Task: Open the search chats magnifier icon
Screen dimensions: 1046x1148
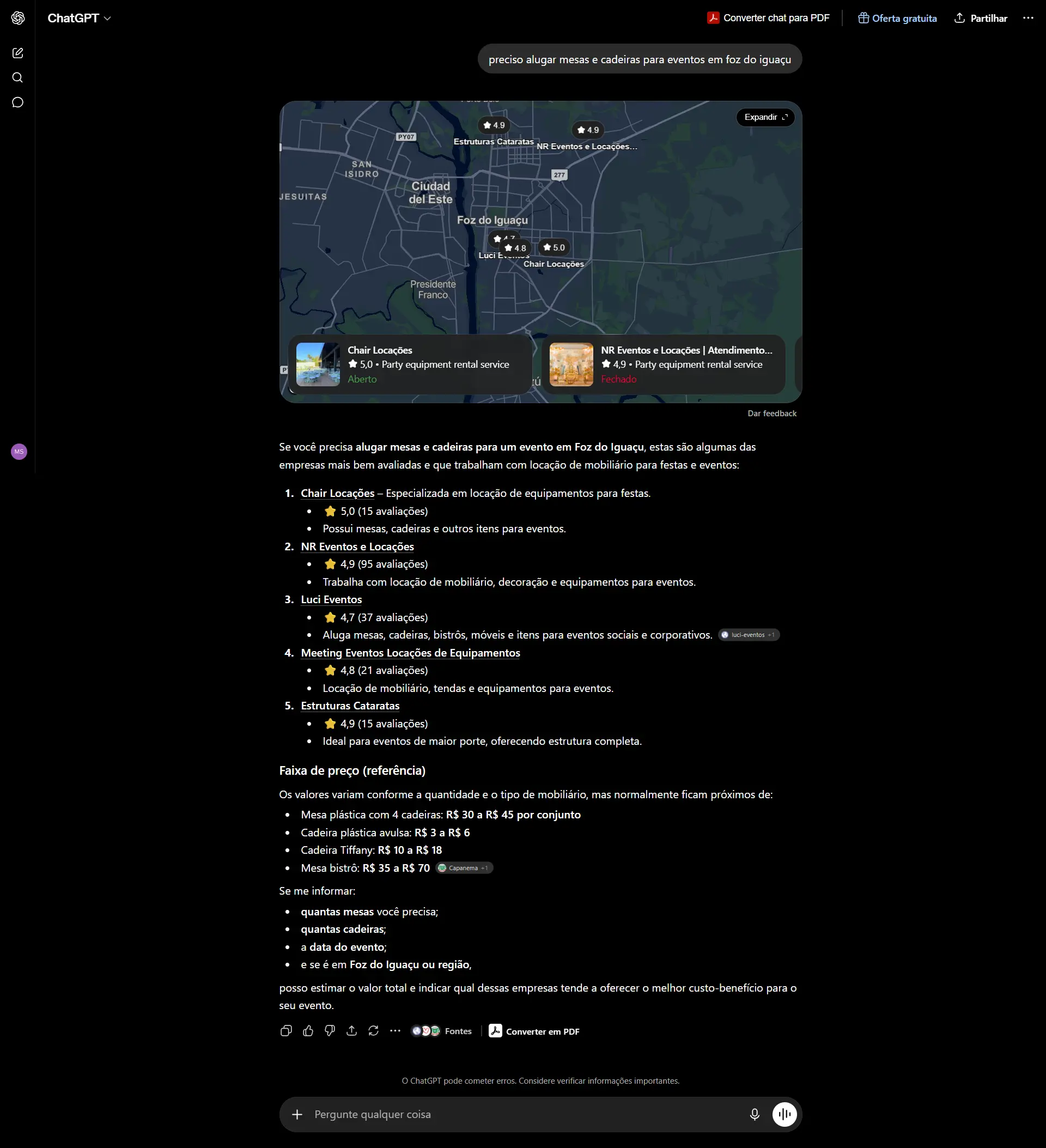Action: (17, 77)
